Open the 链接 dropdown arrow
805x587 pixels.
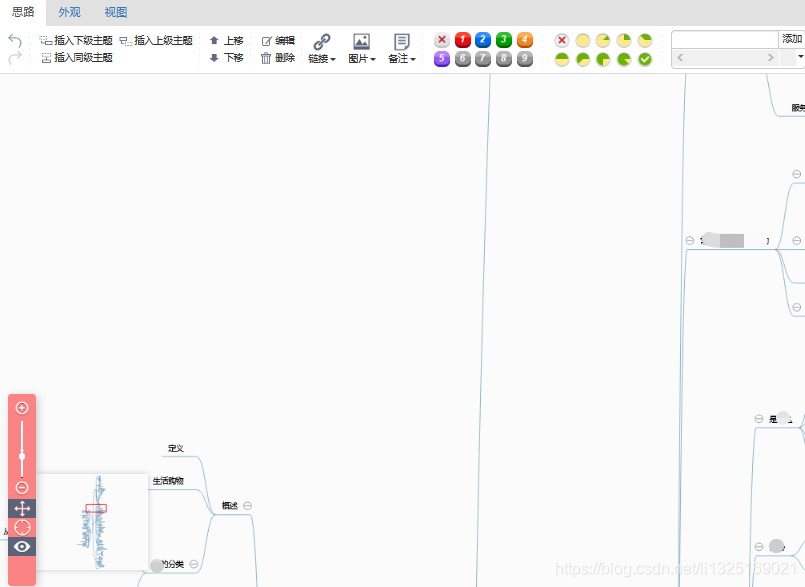click(x=333, y=60)
